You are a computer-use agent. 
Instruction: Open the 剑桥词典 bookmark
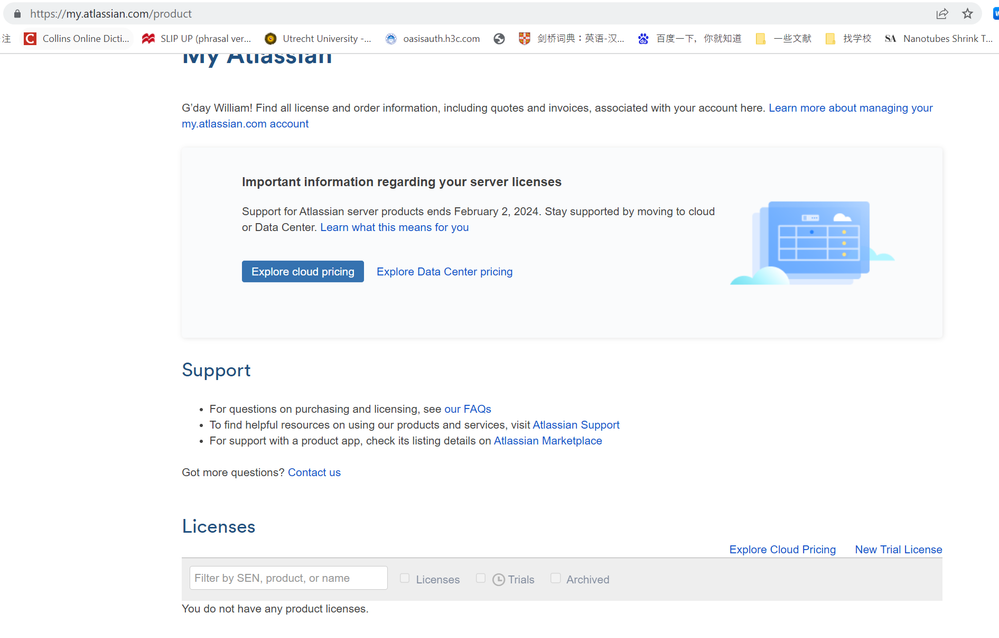[571, 38]
